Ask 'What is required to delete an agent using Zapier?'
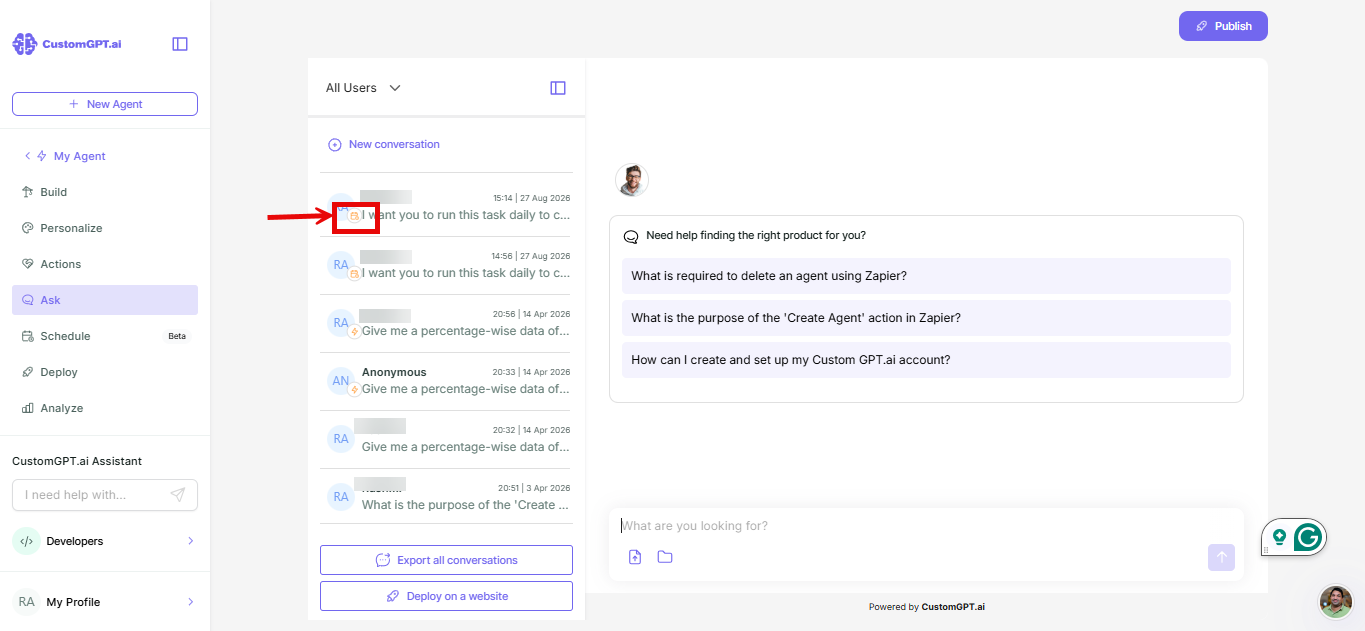The width and height of the screenshot is (1365, 631). [x=926, y=276]
